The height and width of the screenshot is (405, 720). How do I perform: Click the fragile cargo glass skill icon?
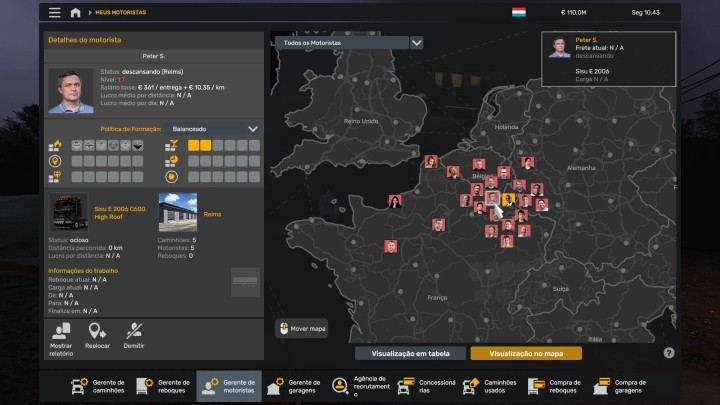tap(171, 146)
